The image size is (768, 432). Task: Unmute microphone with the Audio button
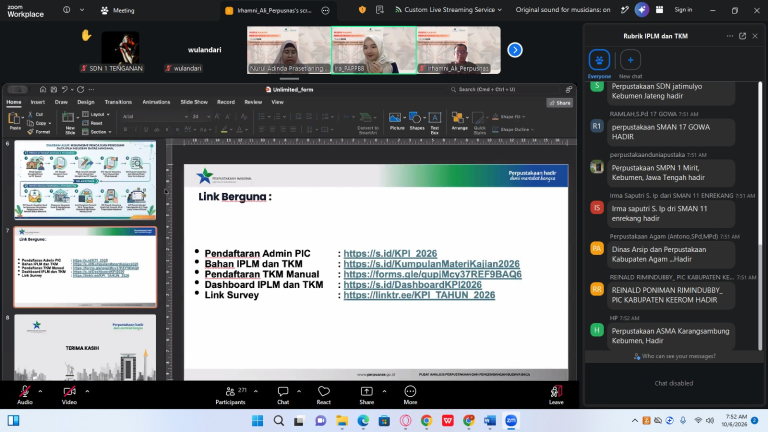click(x=24, y=395)
